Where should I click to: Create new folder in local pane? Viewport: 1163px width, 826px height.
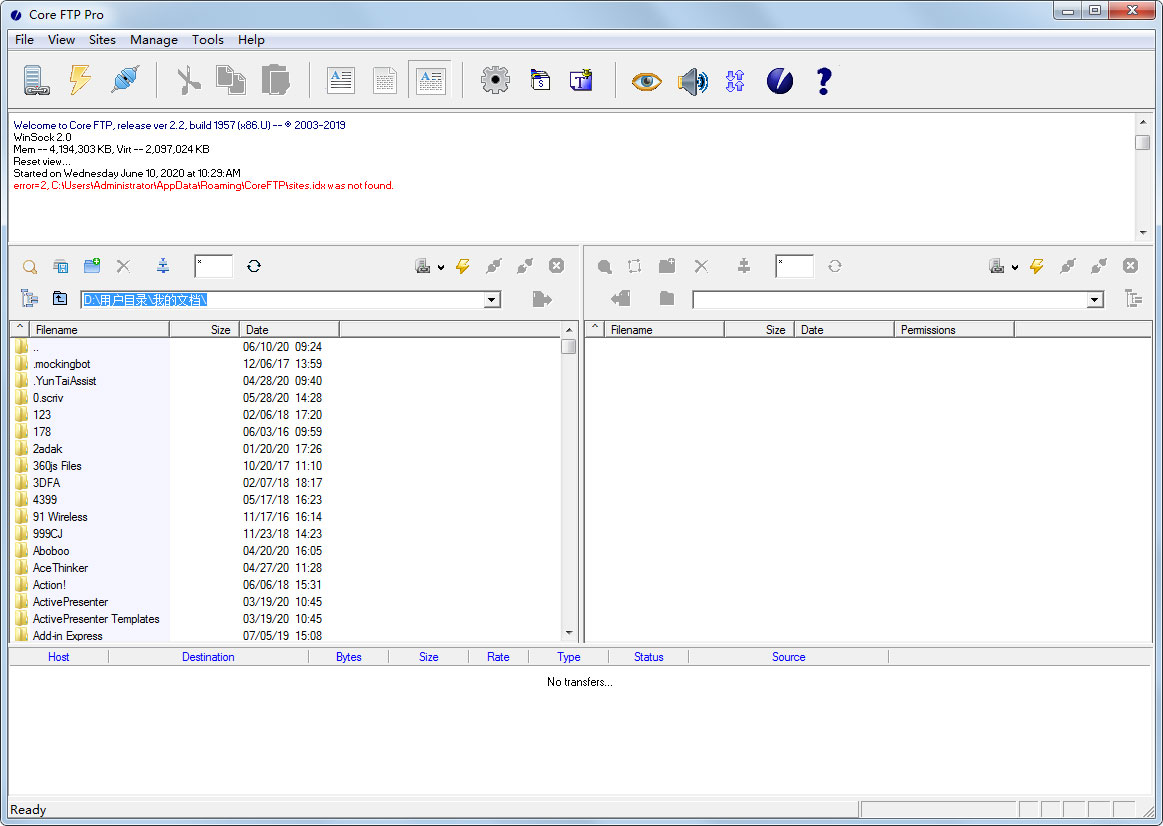click(92, 266)
